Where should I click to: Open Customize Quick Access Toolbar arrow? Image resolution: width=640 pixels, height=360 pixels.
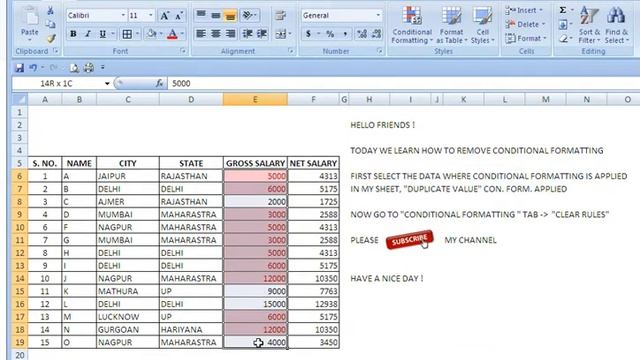click(x=102, y=68)
